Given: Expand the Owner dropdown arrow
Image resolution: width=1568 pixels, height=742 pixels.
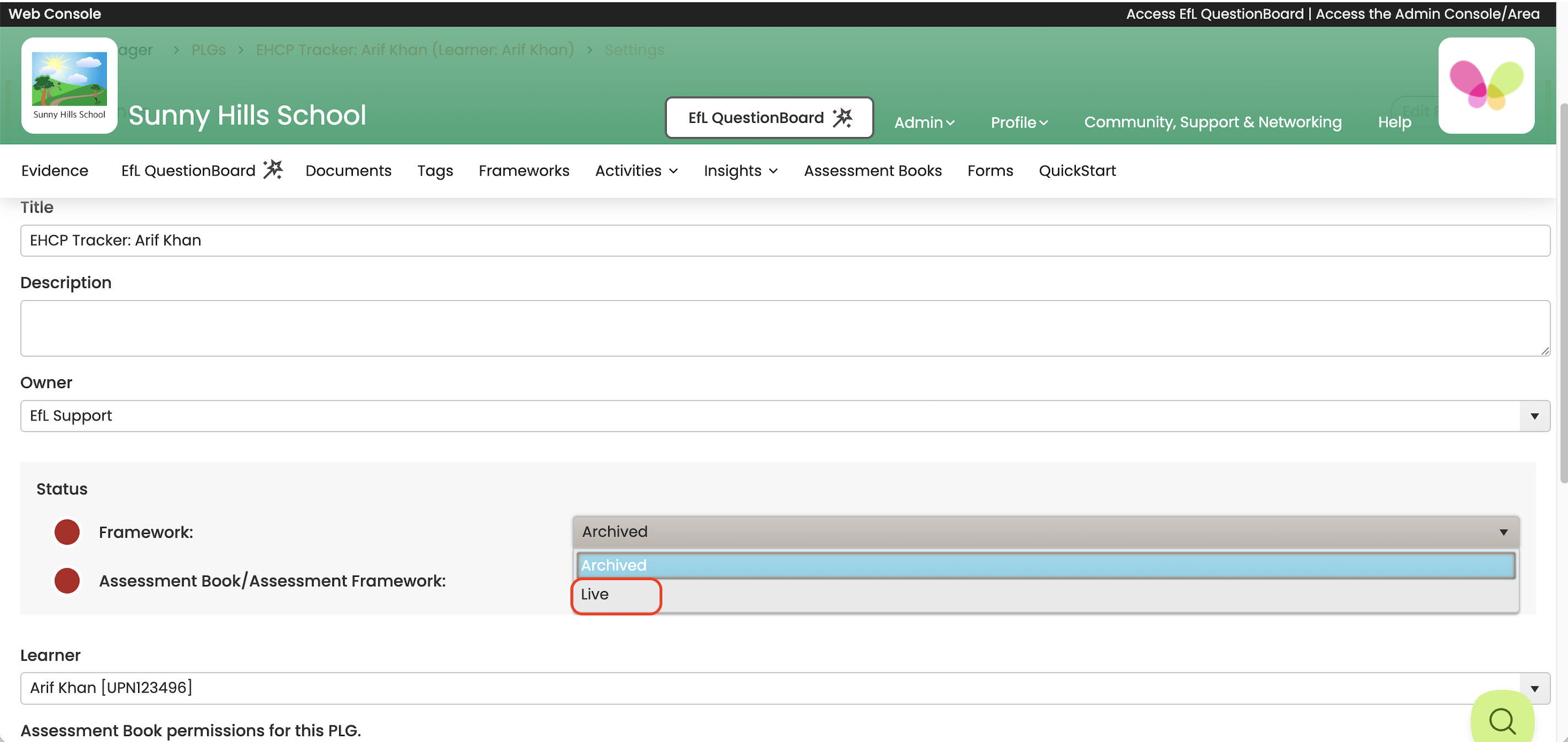Looking at the screenshot, I should click(1534, 416).
